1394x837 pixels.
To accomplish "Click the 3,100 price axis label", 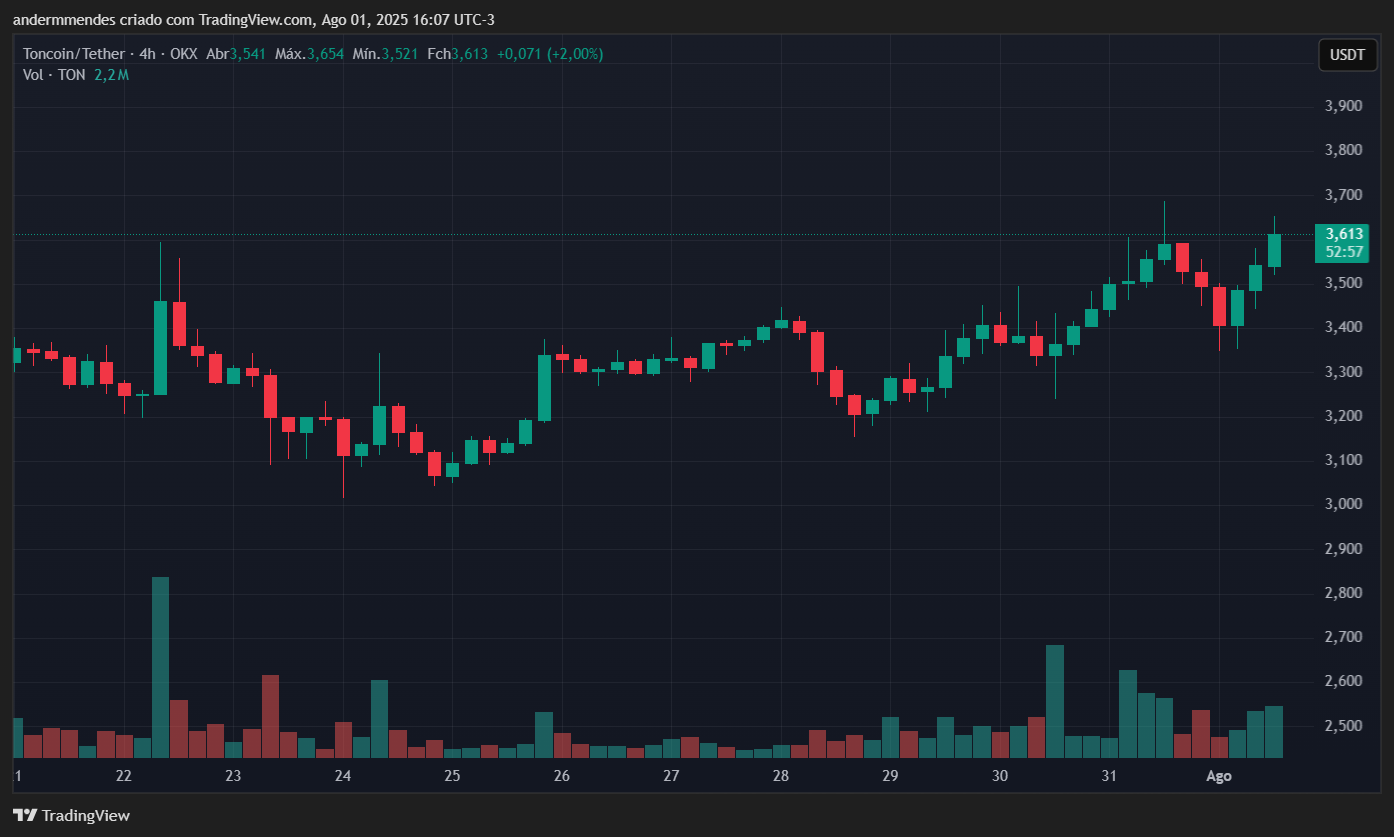I will (x=1343, y=460).
